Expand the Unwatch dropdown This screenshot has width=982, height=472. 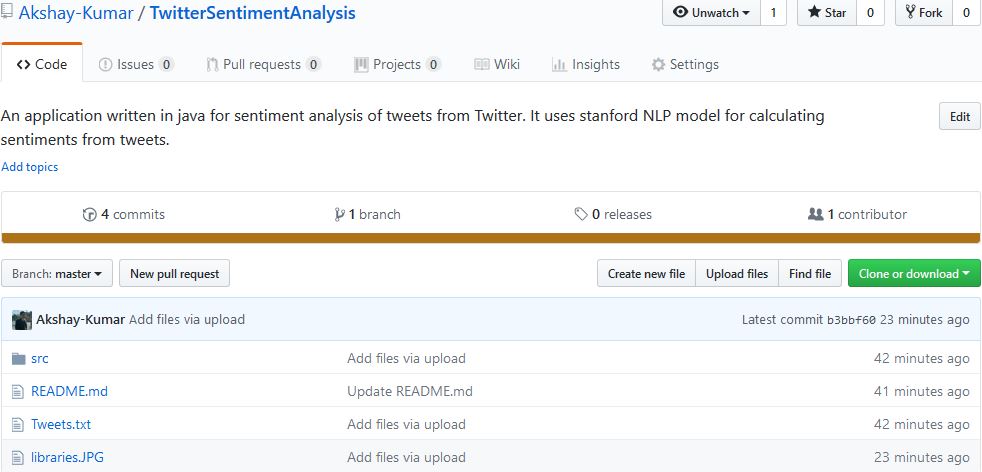[711, 13]
